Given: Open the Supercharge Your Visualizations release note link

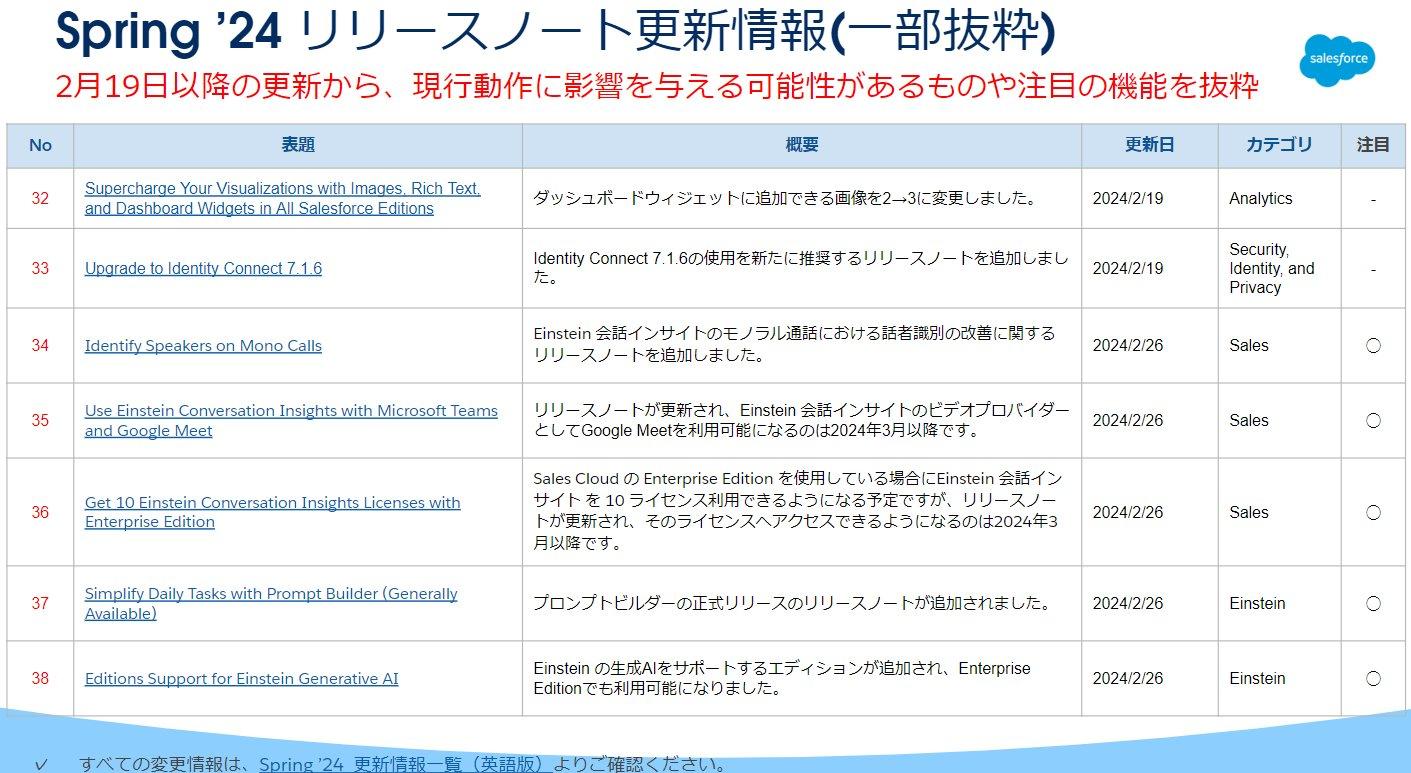Looking at the screenshot, I should pos(282,198).
